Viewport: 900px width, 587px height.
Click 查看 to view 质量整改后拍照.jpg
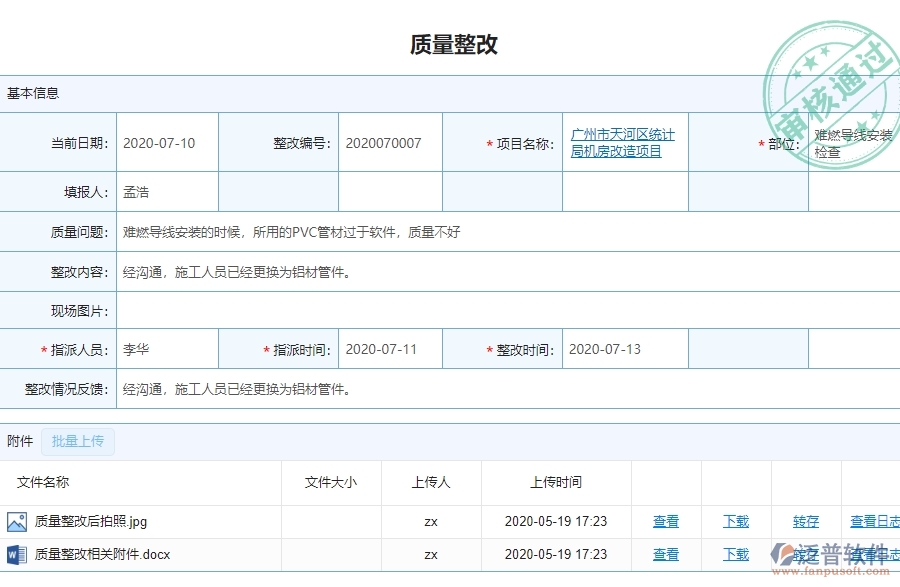coord(666,520)
